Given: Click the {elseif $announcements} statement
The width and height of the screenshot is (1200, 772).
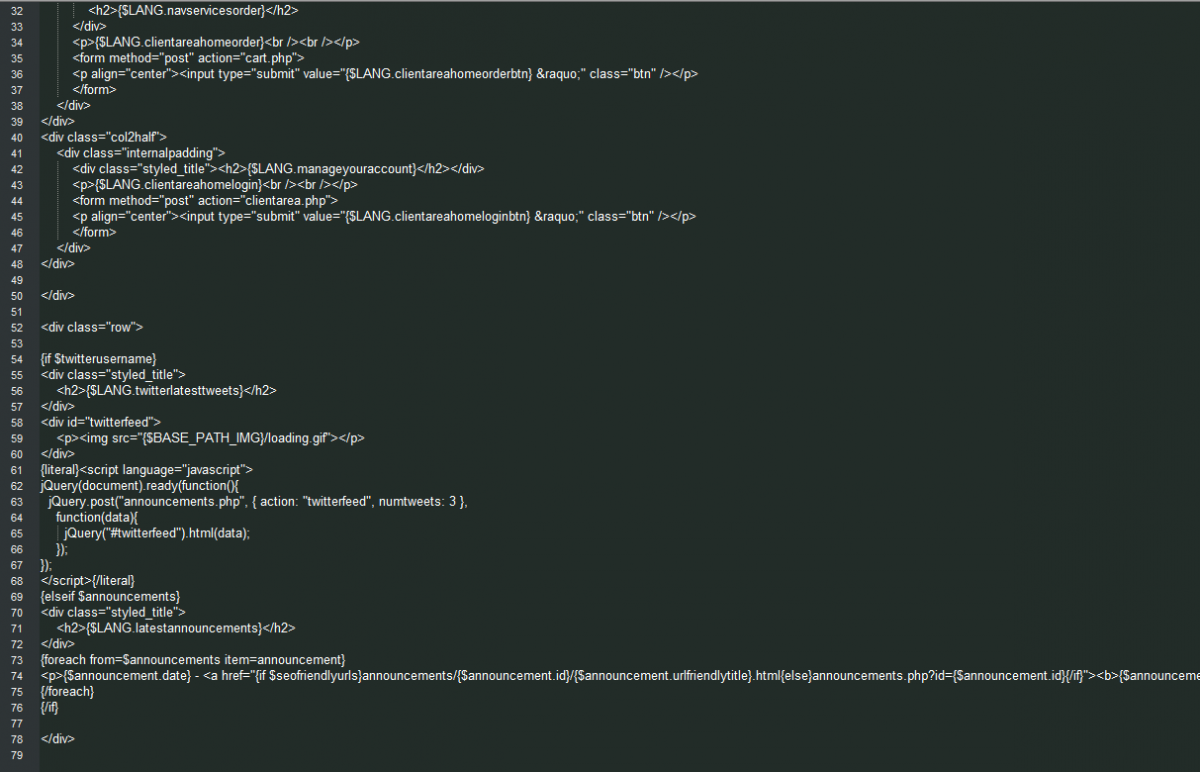Looking at the screenshot, I should (110, 596).
